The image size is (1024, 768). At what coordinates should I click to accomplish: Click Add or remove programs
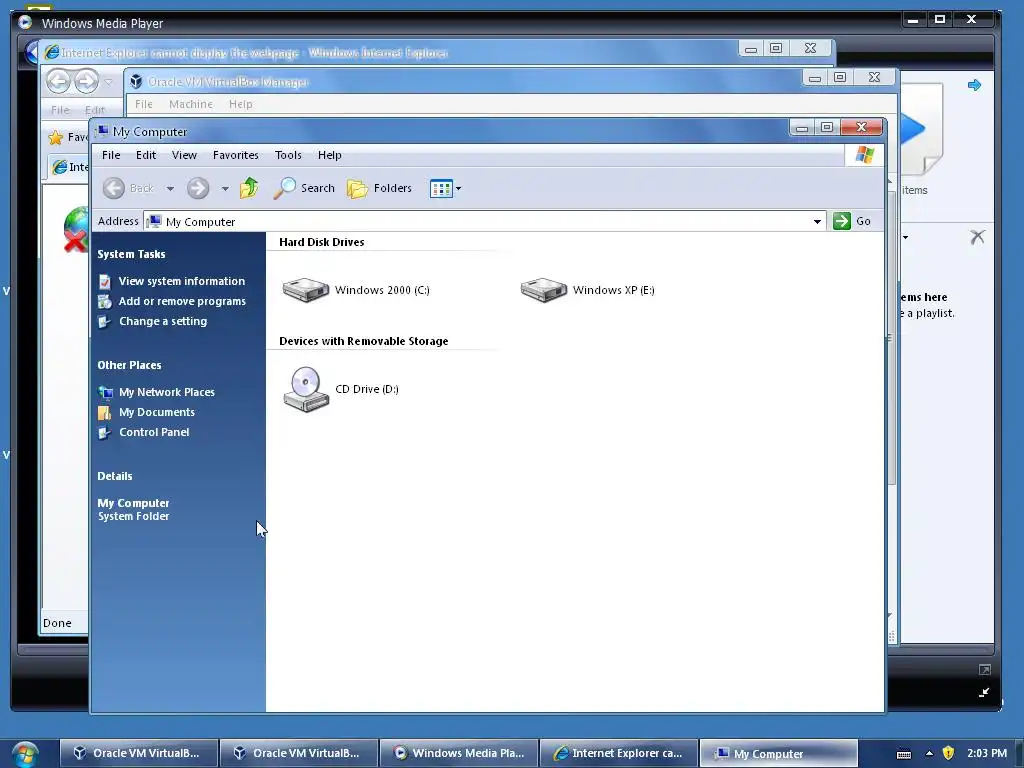(182, 301)
